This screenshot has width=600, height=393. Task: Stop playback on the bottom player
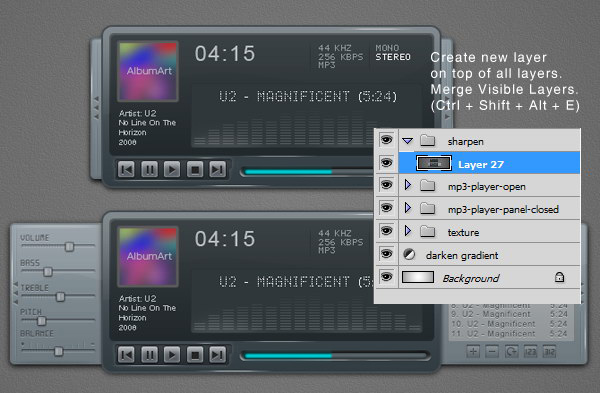coord(195,355)
